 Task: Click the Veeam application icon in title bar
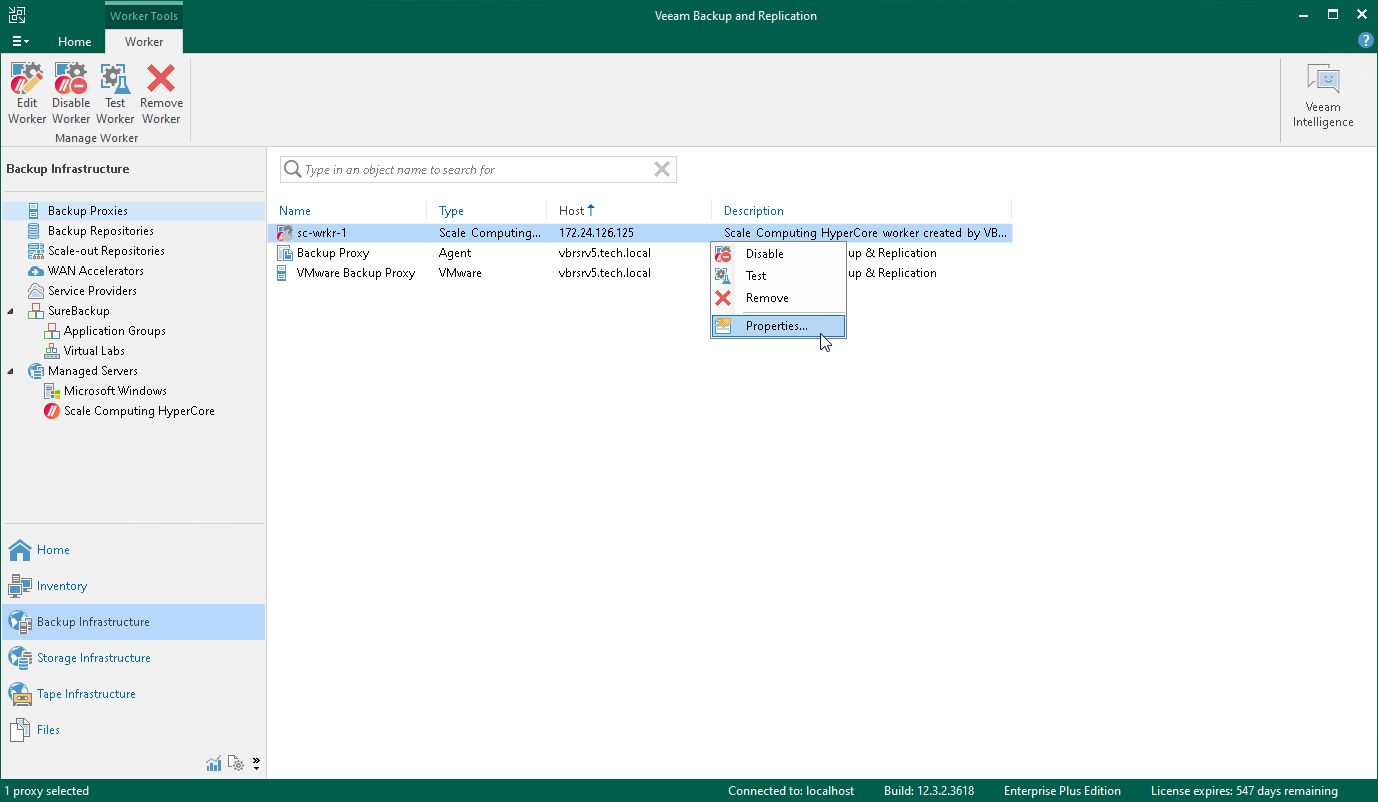pos(18,15)
